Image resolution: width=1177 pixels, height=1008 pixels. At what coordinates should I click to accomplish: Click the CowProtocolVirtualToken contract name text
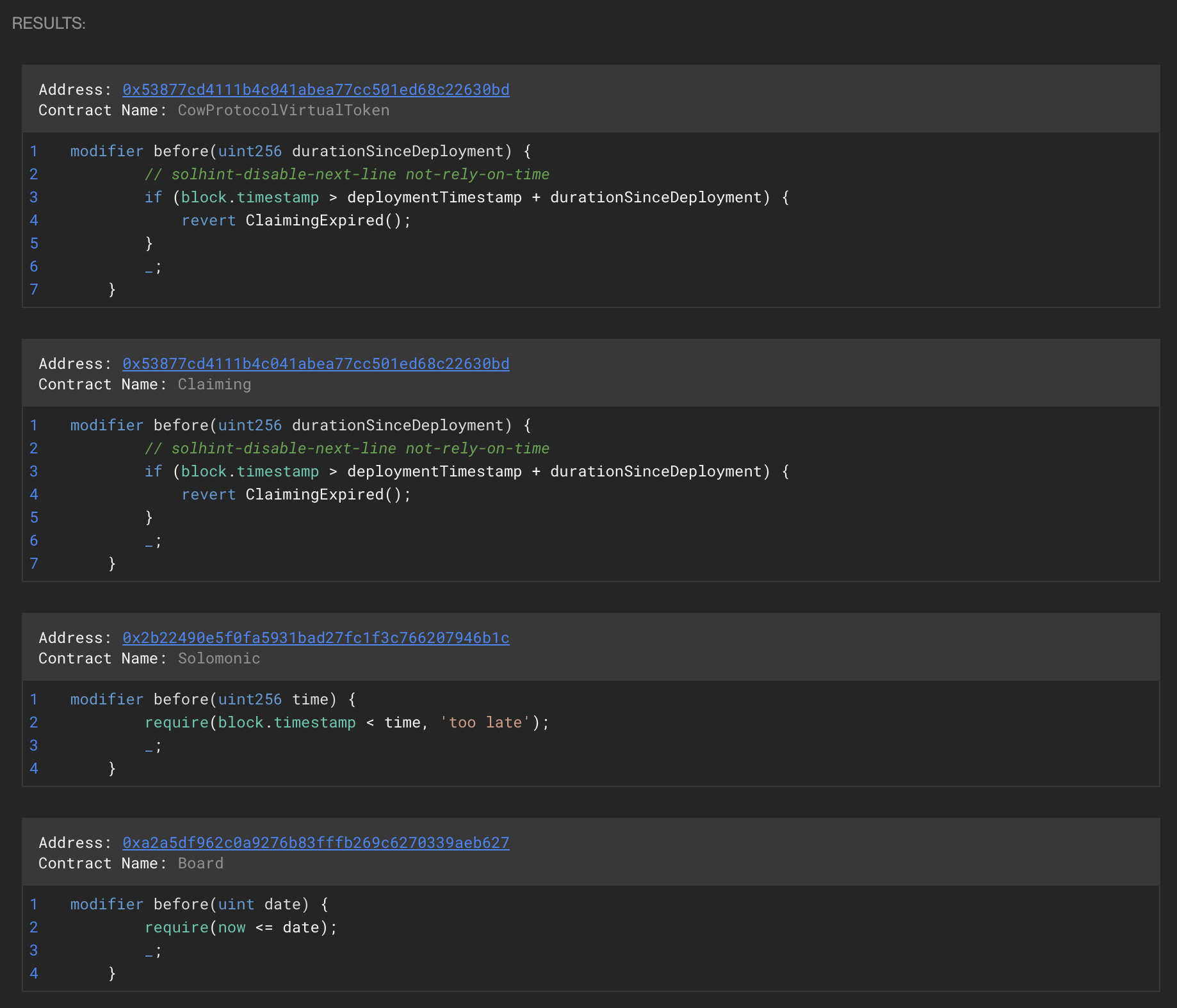pyautogui.click(x=283, y=110)
